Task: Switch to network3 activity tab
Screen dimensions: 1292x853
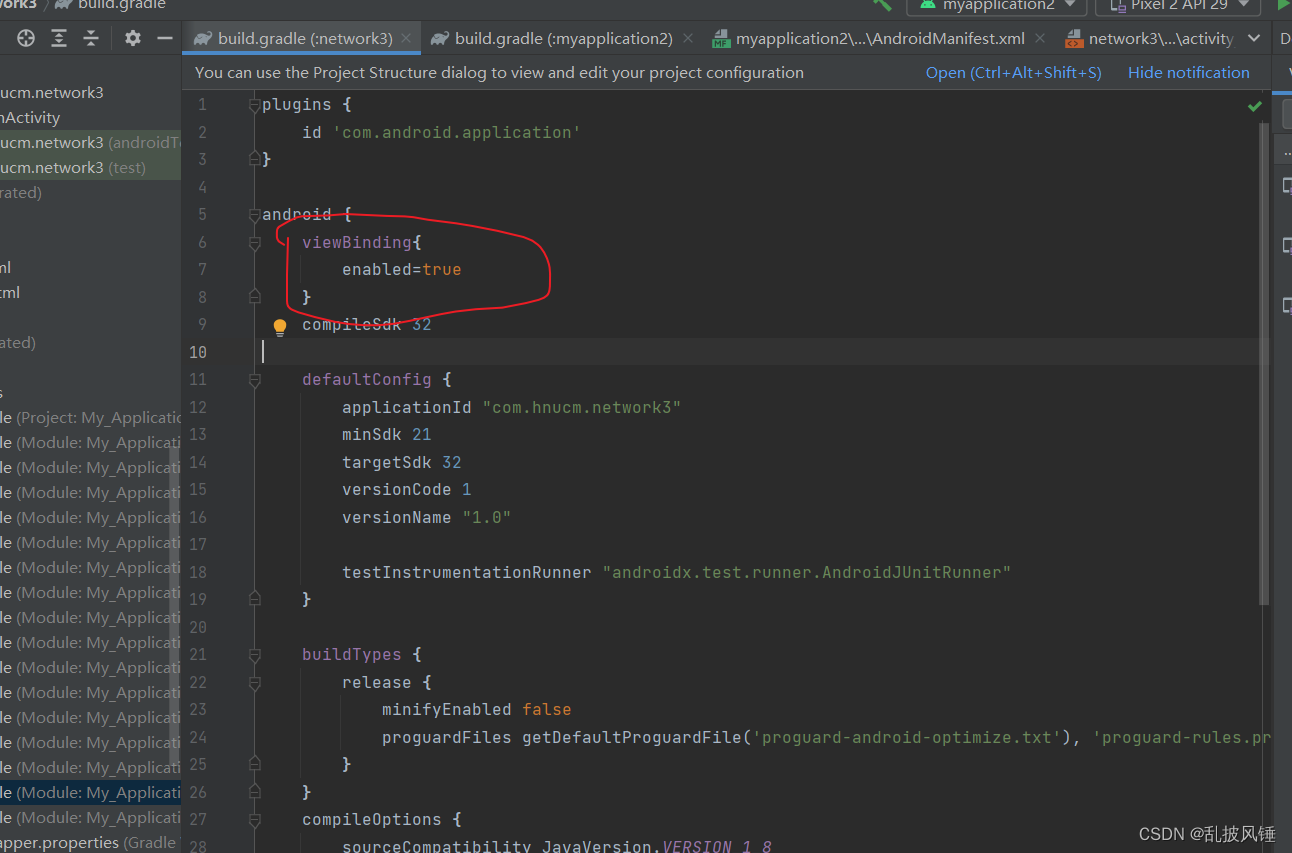Action: (x=1149, y=39)
